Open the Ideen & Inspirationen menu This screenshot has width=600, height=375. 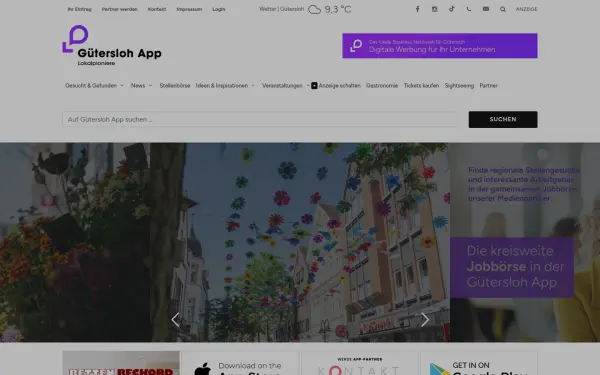tap(222, 85)
